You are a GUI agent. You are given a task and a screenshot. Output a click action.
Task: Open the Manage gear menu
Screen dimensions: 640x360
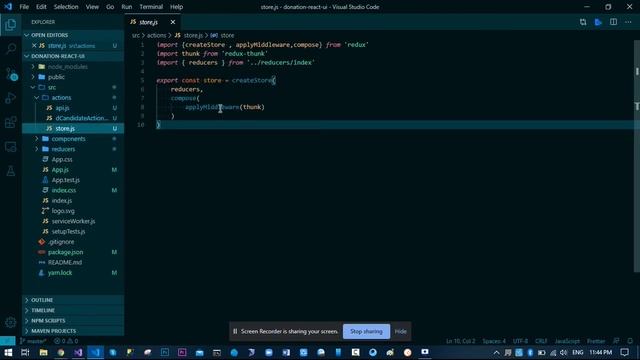pyautogui.click(x=11, y=322)
